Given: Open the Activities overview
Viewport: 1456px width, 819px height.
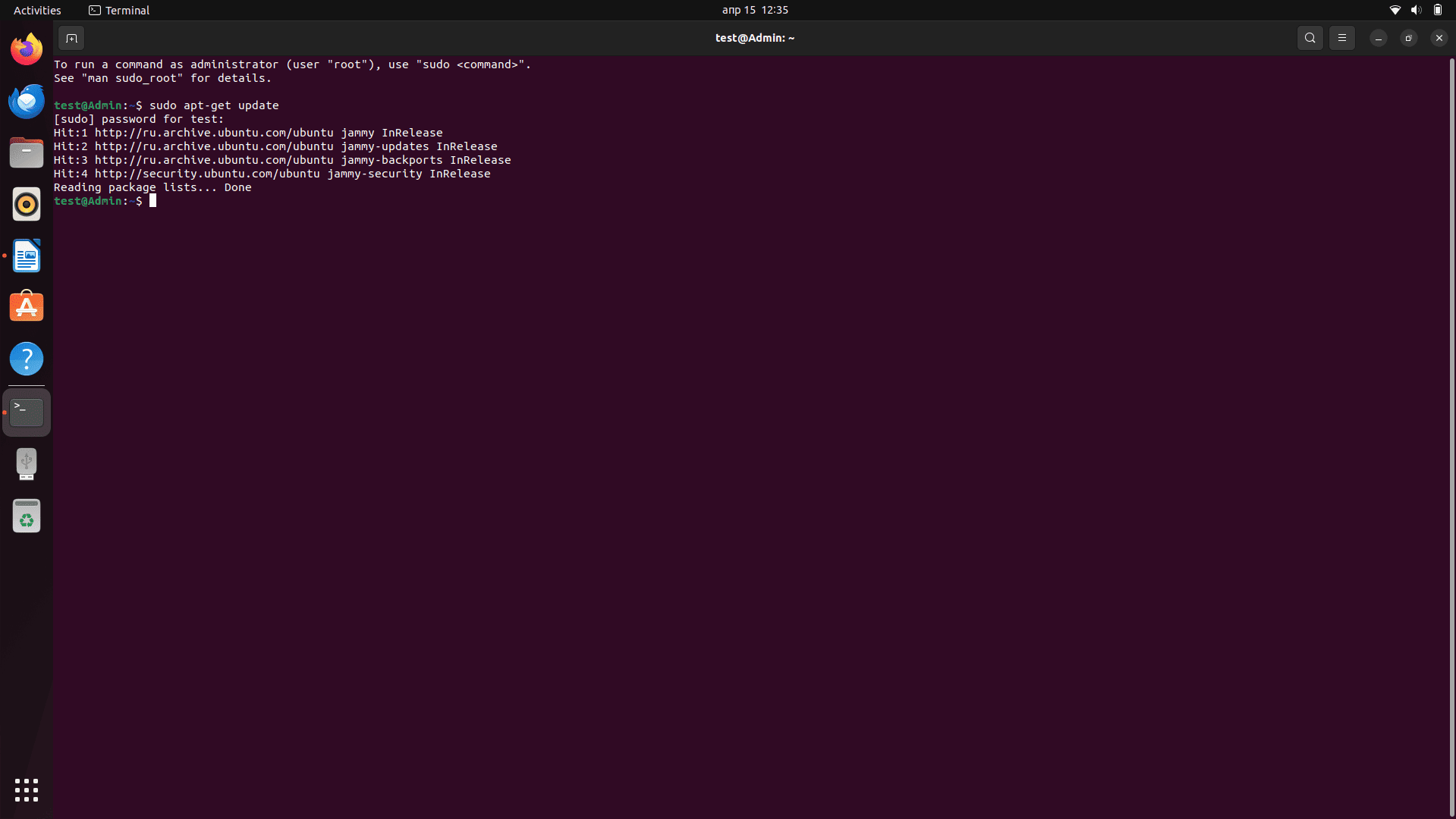Looking at the screenshot, I should pos(37,11).
